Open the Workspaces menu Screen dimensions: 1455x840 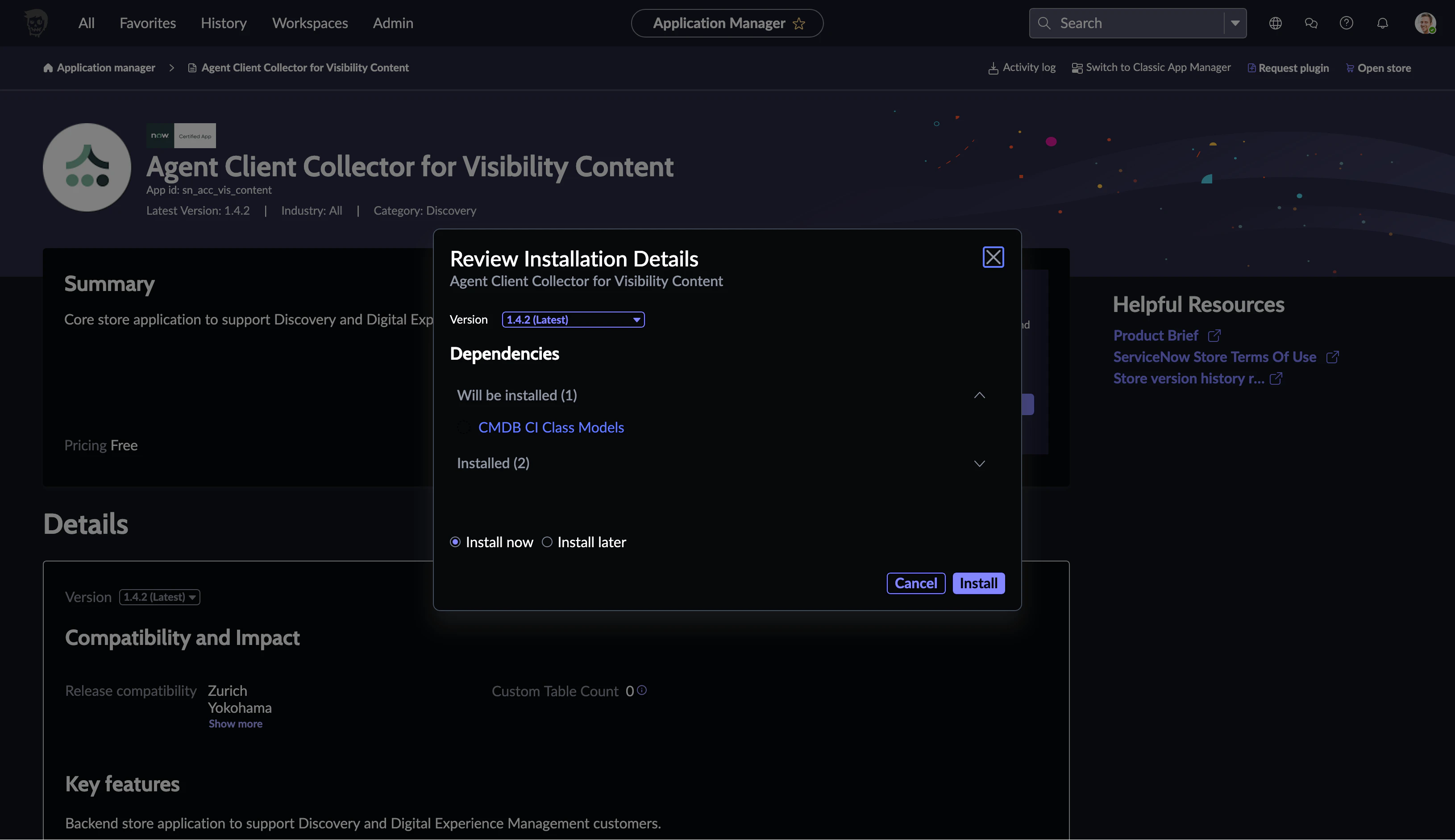pos(310,23)
